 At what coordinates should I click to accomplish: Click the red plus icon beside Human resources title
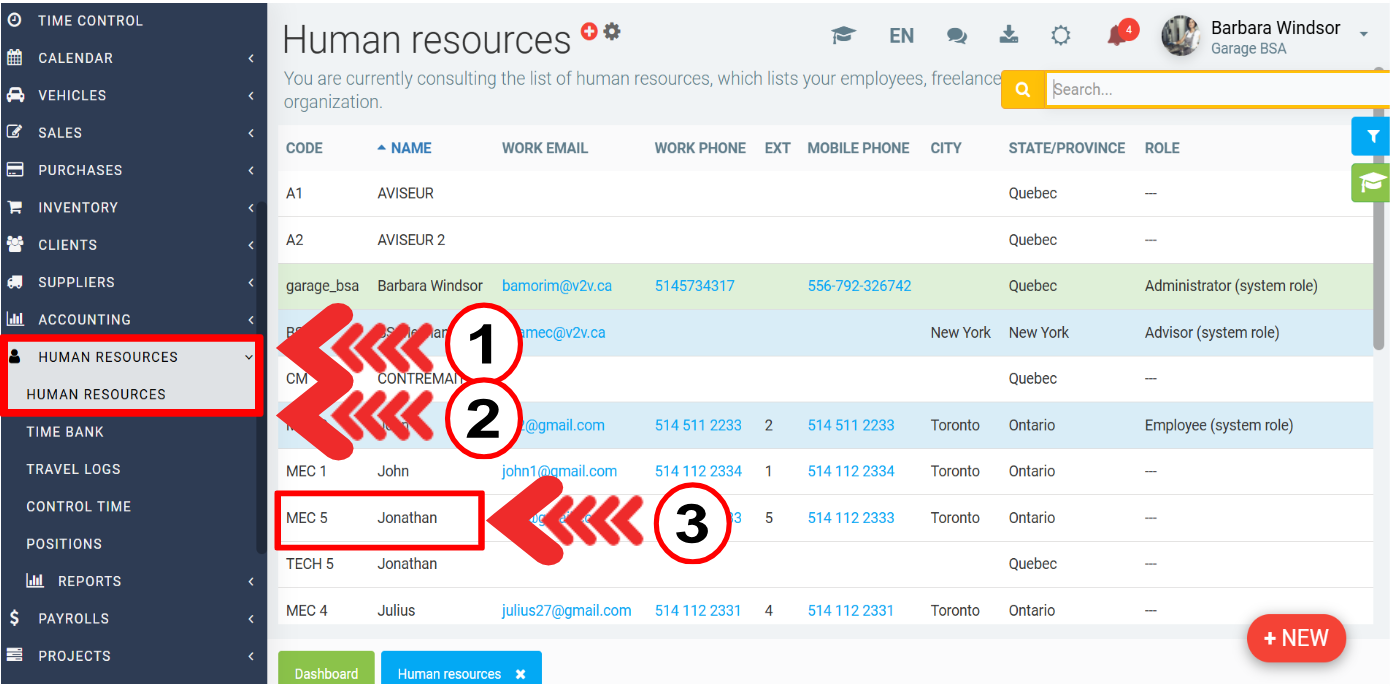[589, 31]
